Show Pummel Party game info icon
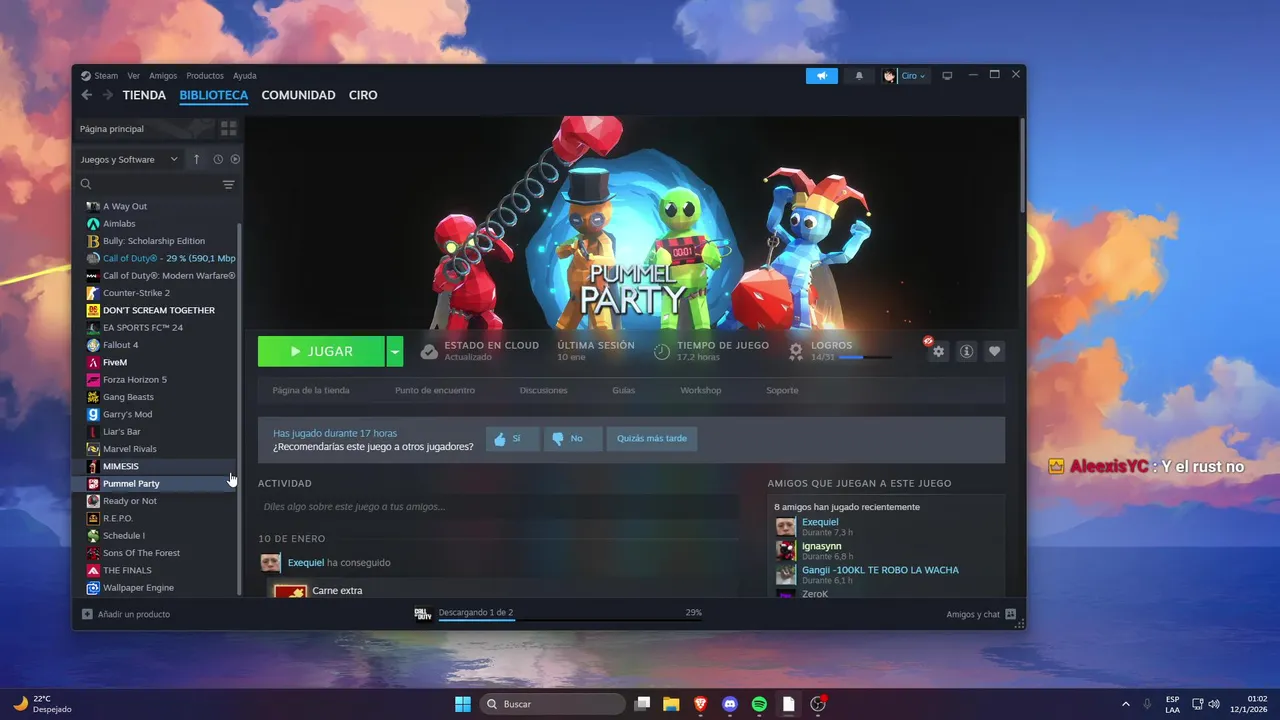 (966, 351)
